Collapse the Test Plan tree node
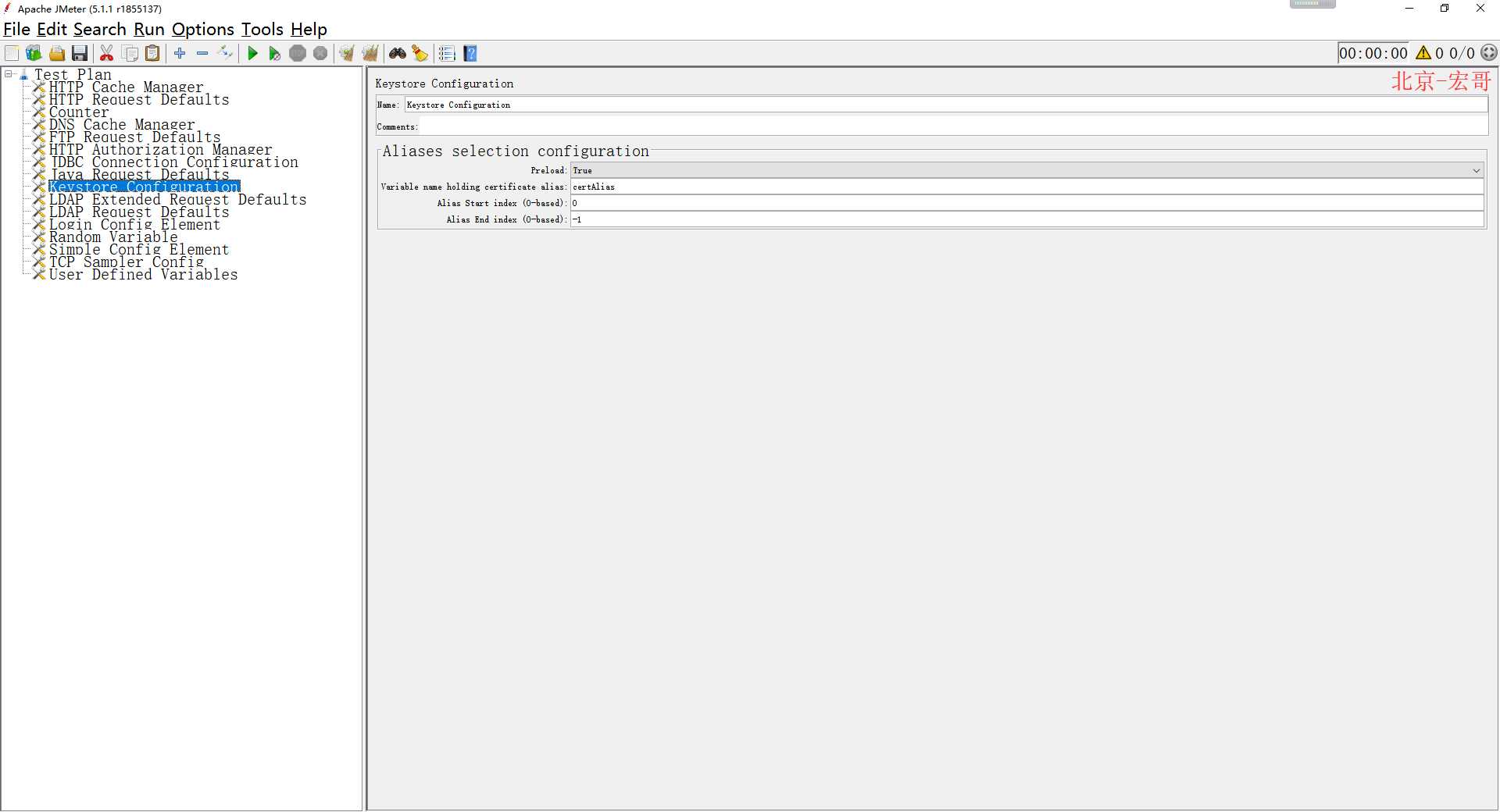The height and width of the screenshot is (812, 1500). coord(9,74)
